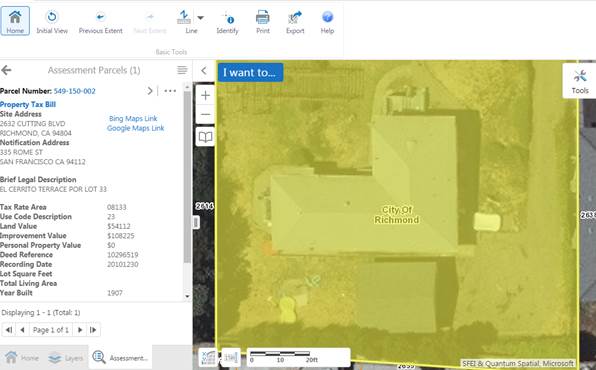The height and width of the screenshot is (370, 596).
Task: Open the Tools panel button
Action: pos(580,81)
